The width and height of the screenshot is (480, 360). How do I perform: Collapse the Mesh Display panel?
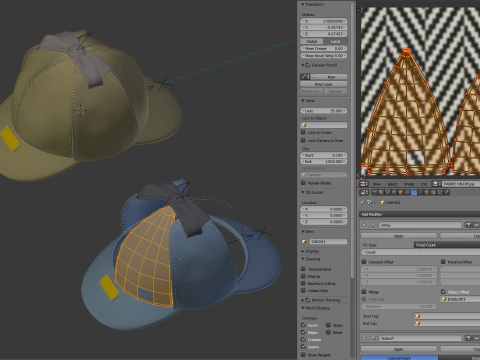(x=303, y=308)
